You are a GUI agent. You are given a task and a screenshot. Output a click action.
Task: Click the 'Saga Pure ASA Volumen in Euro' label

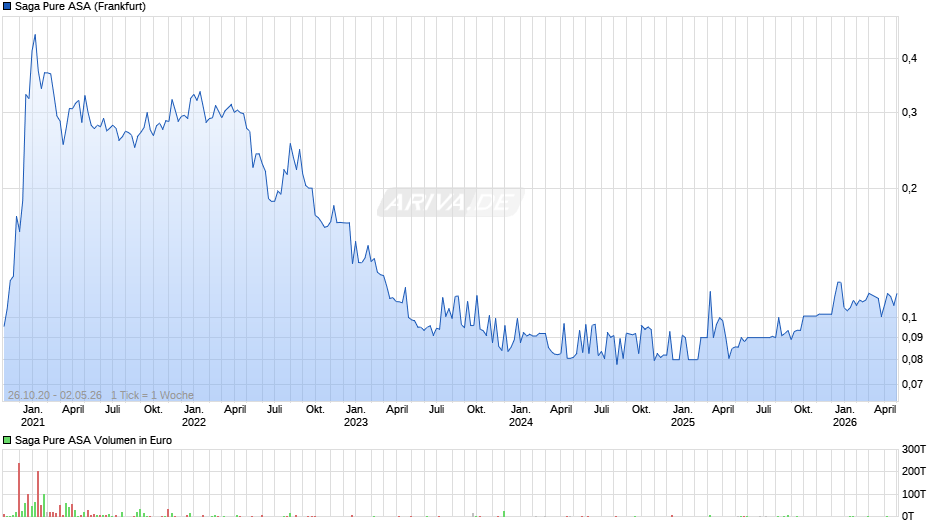click(x=94, y=440)
